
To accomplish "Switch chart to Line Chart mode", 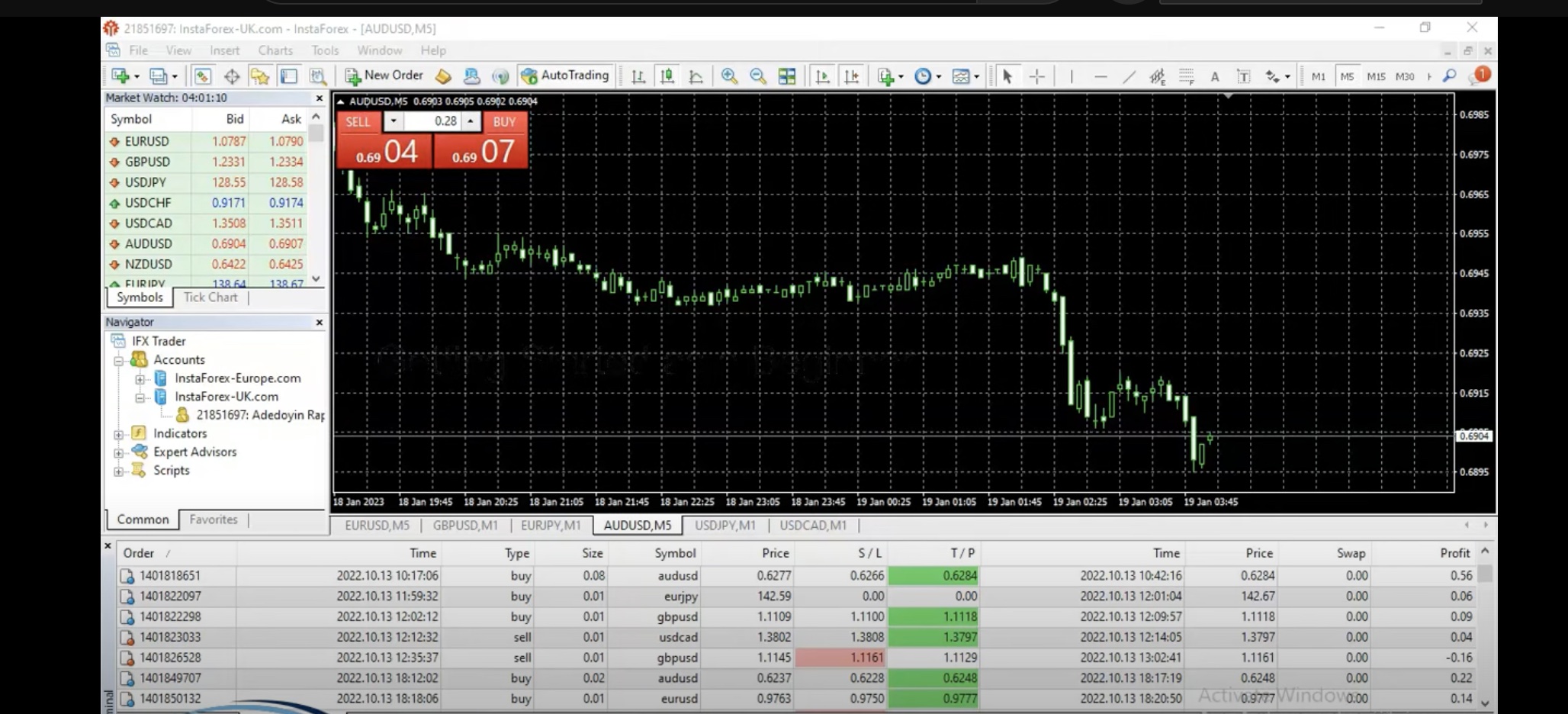I will 696,76.
